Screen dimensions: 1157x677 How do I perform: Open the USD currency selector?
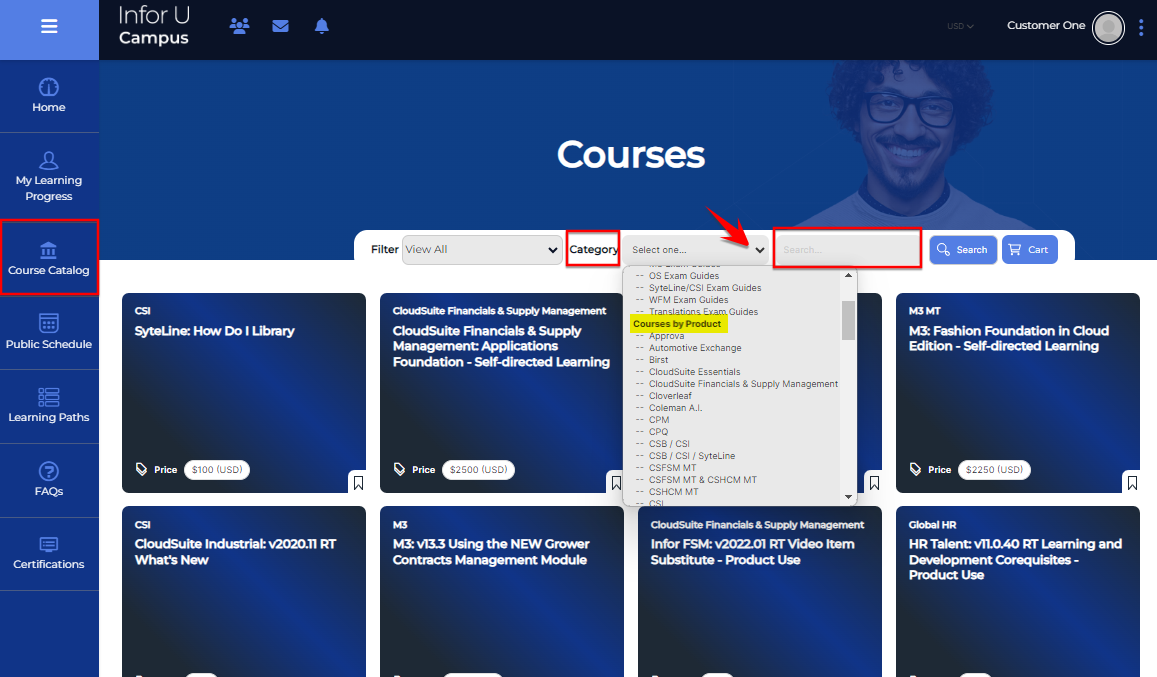click(960, 26)
